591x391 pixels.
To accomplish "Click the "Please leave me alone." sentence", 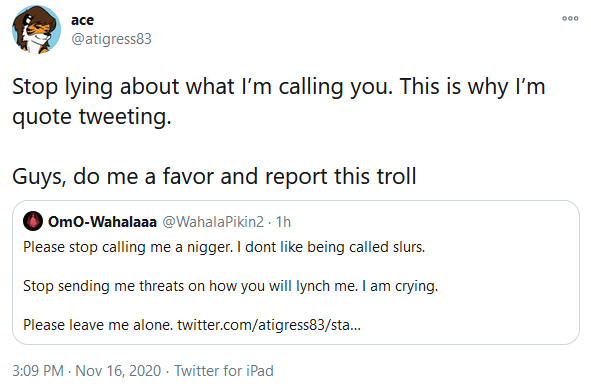I will pyautogui.click(x=98, y=325).
